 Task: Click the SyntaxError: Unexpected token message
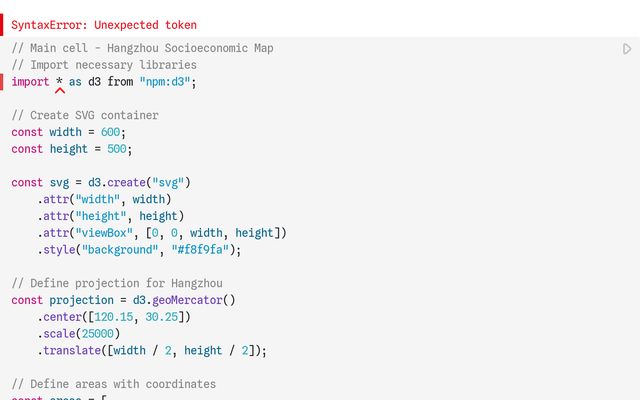[104, 25]
